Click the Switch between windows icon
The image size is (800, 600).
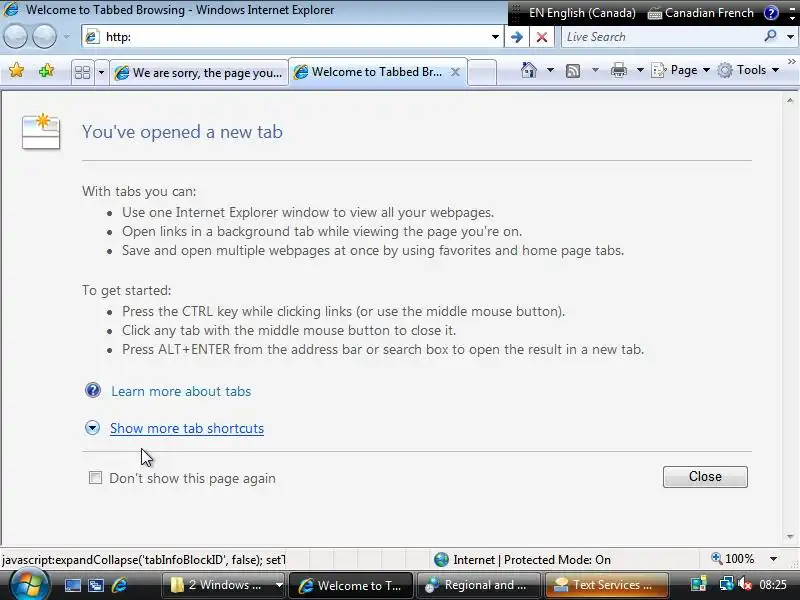coord(95,586)
